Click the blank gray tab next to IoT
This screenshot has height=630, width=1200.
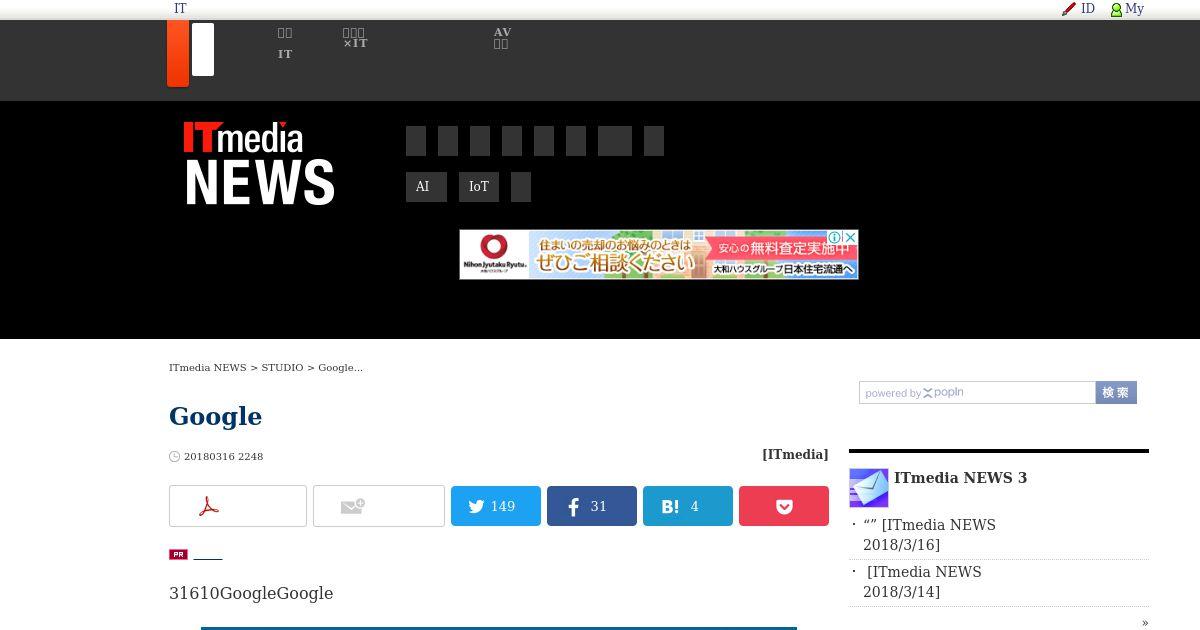(x=521, y=187)
